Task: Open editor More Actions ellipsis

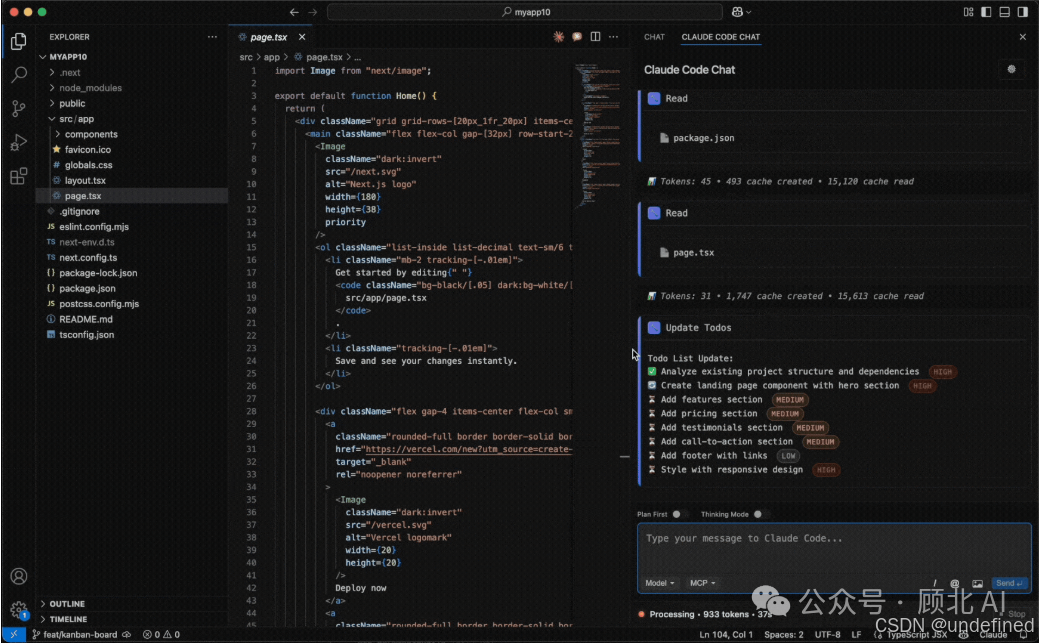Action: [x=614, y=37]
